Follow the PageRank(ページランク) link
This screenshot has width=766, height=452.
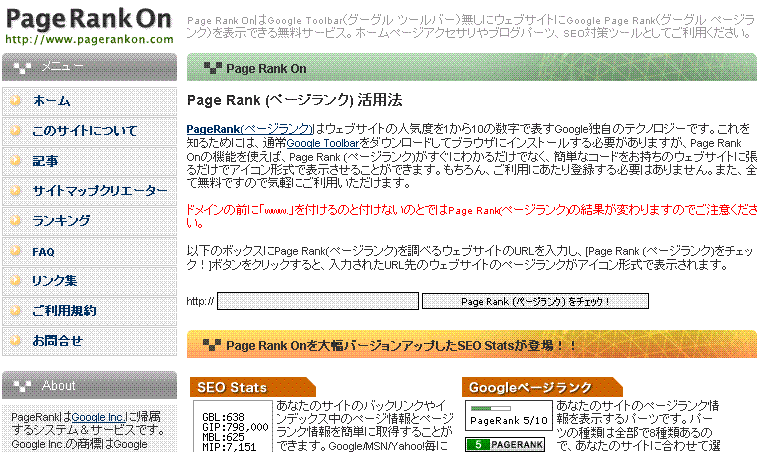(x=250, y=129)
